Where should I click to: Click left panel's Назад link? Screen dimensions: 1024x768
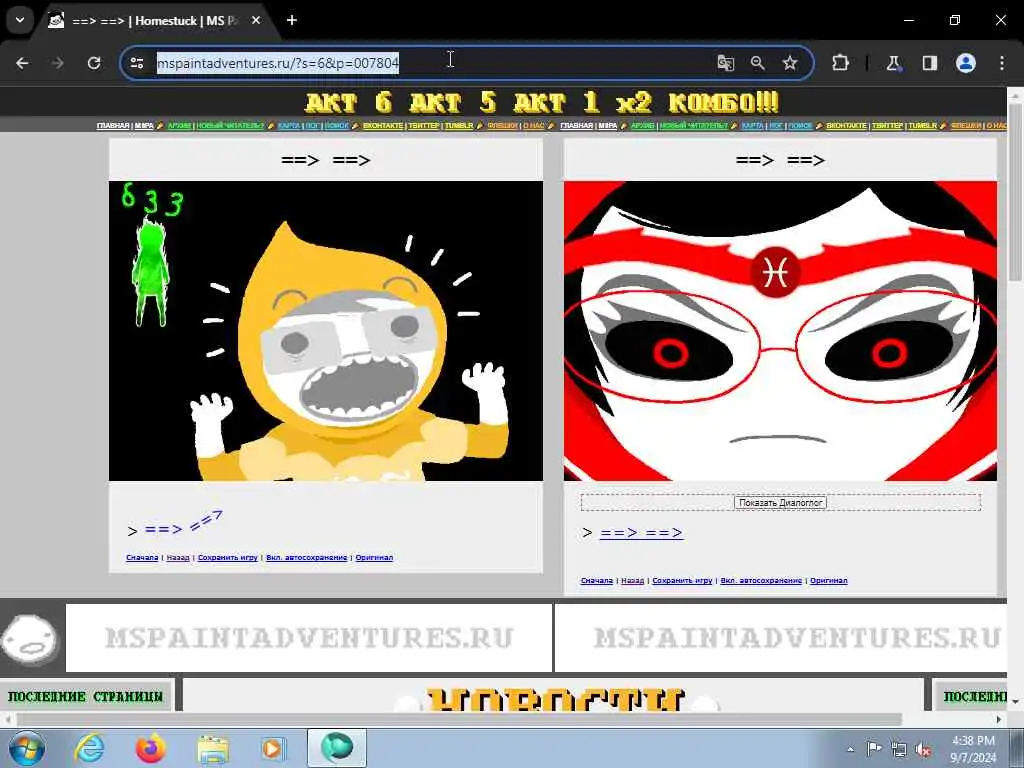178,558
